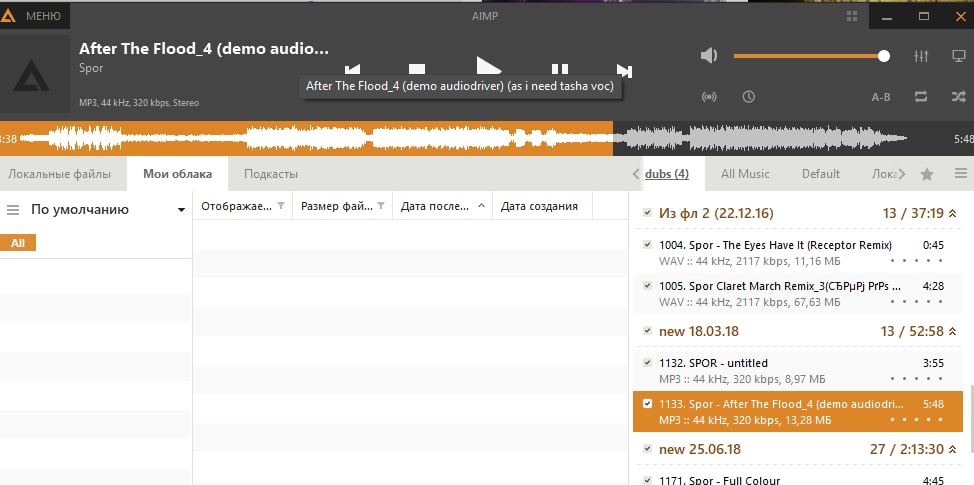974x485 pixels.
Task: Open the По умолчанию grouping dropdown
Action: click(181, 210)
